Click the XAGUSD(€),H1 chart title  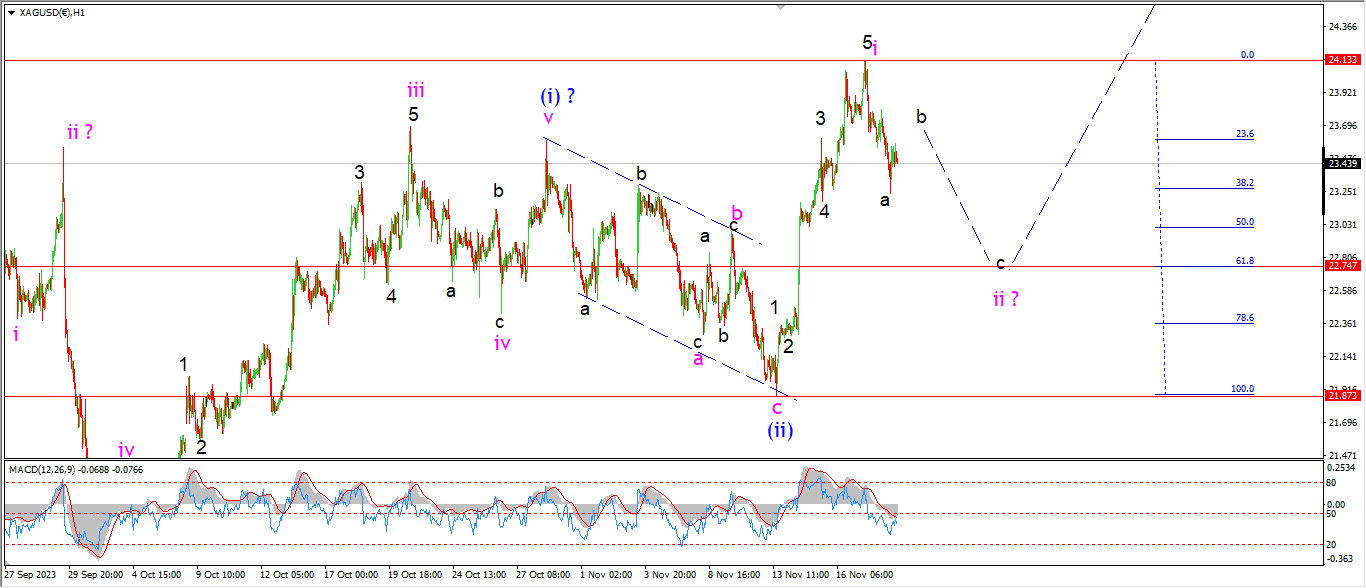(x=56, y=12)
